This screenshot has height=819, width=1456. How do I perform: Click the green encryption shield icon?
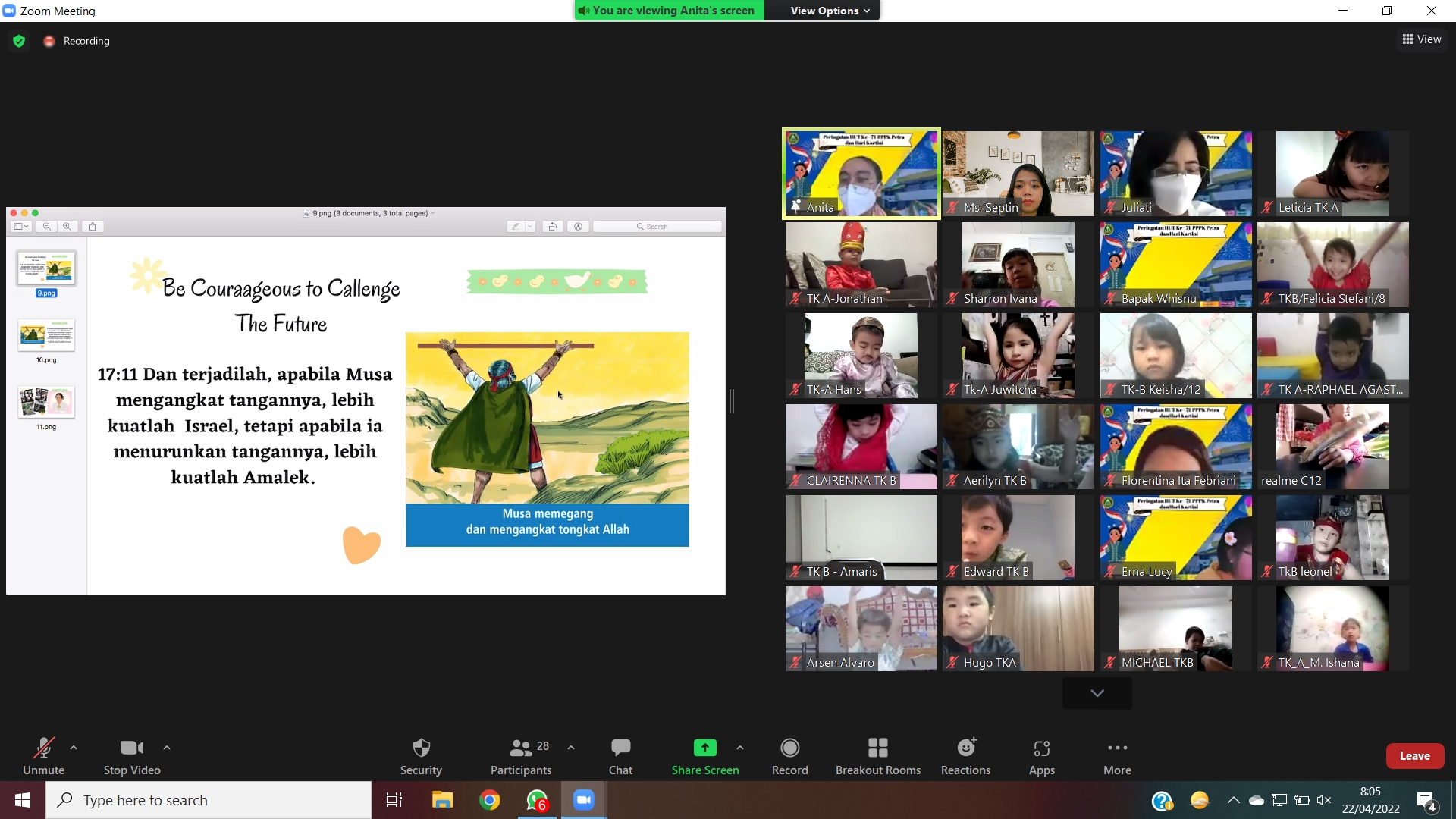tap(19, 41)
